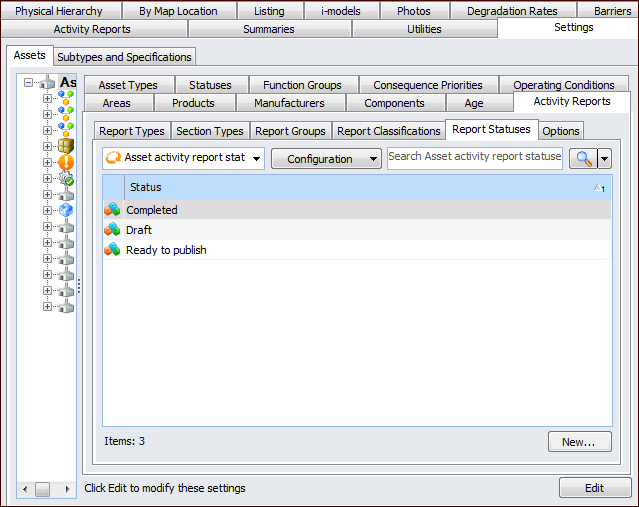Expand the gold crate tree node
639x507 pixels.
(x=47, y=146)
